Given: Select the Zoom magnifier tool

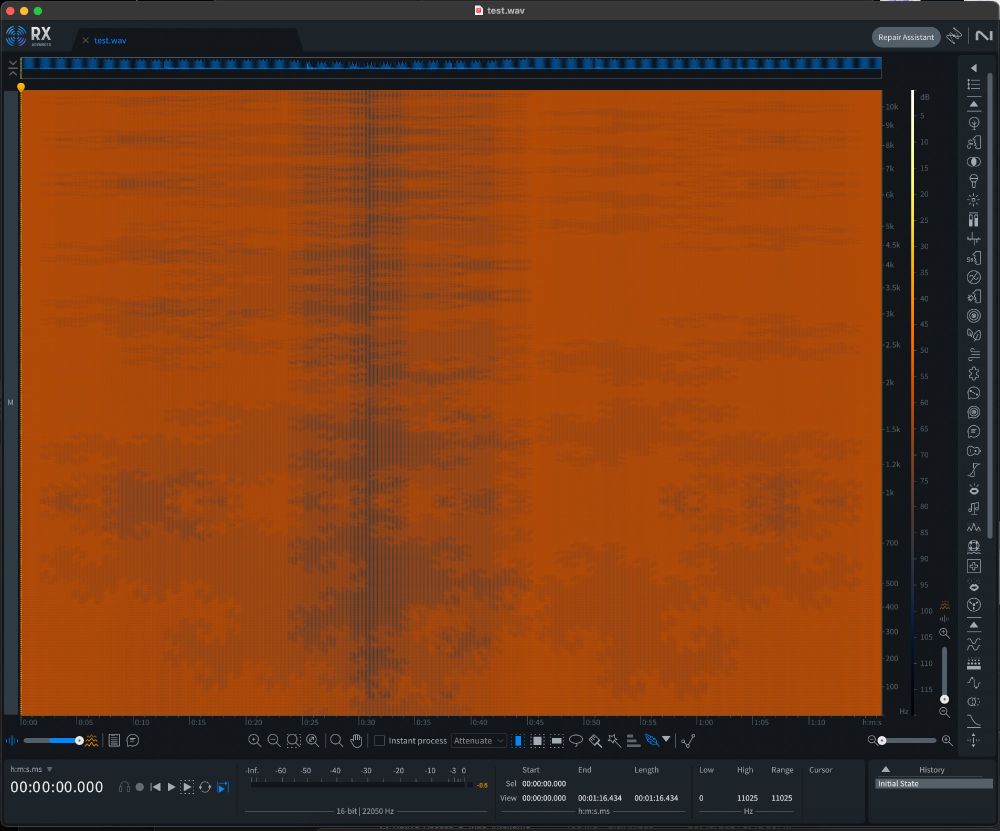Looking at the screenshot, I should [x=336, y=740].
